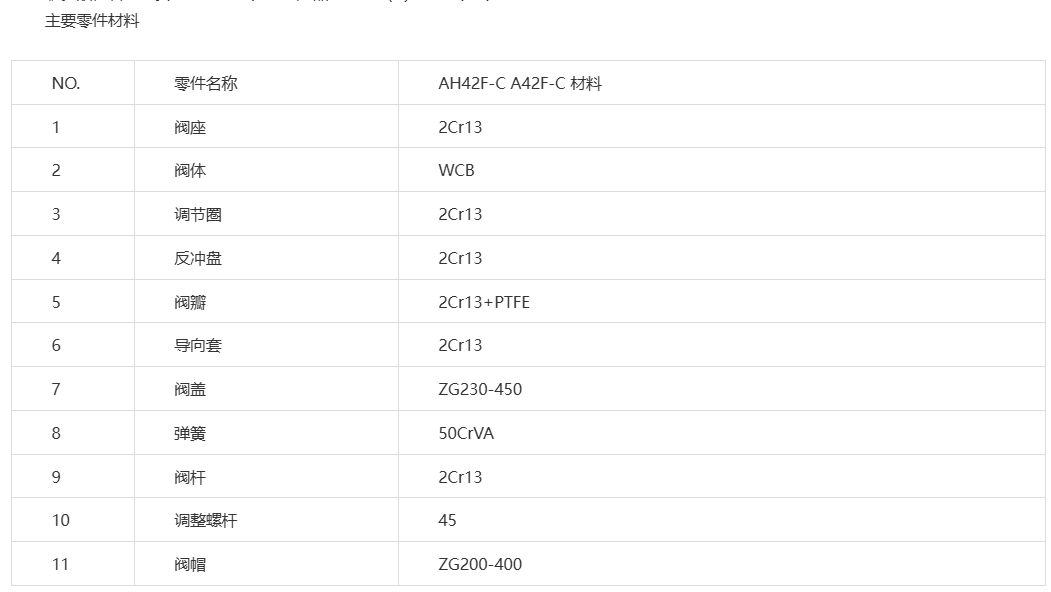Select the ZG230-450 material cell

(x=722, y=389)
